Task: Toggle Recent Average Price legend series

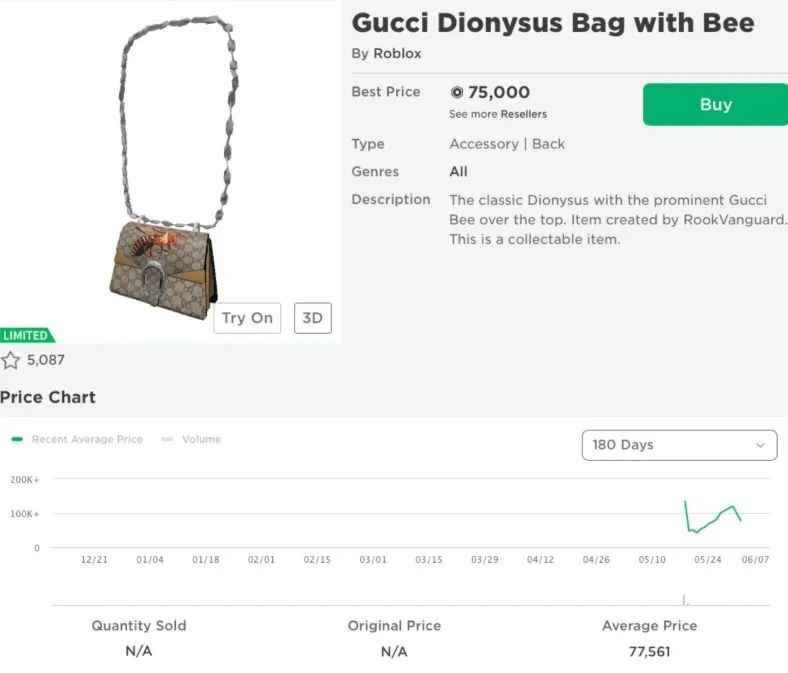Action: (78, 439)
